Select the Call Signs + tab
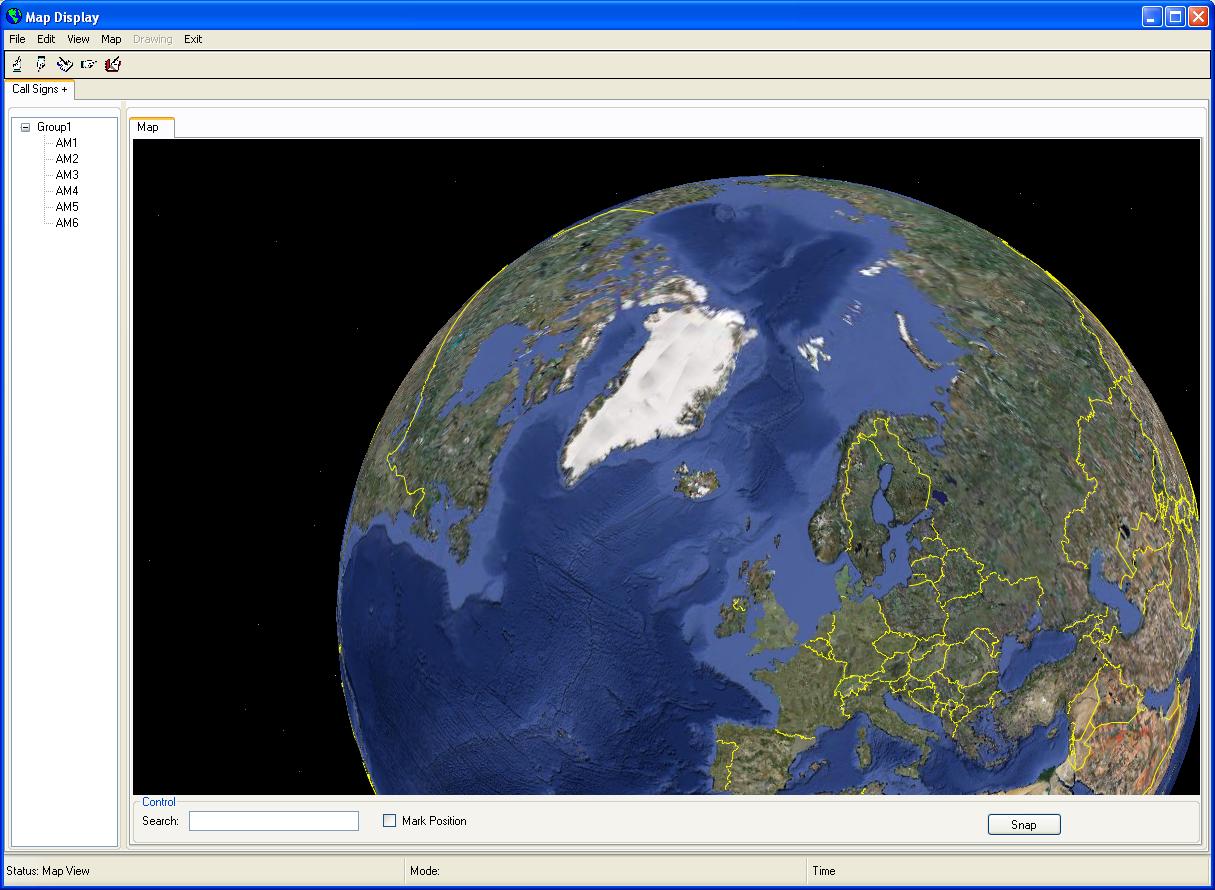1215x890 pixels. click(40, 89)
